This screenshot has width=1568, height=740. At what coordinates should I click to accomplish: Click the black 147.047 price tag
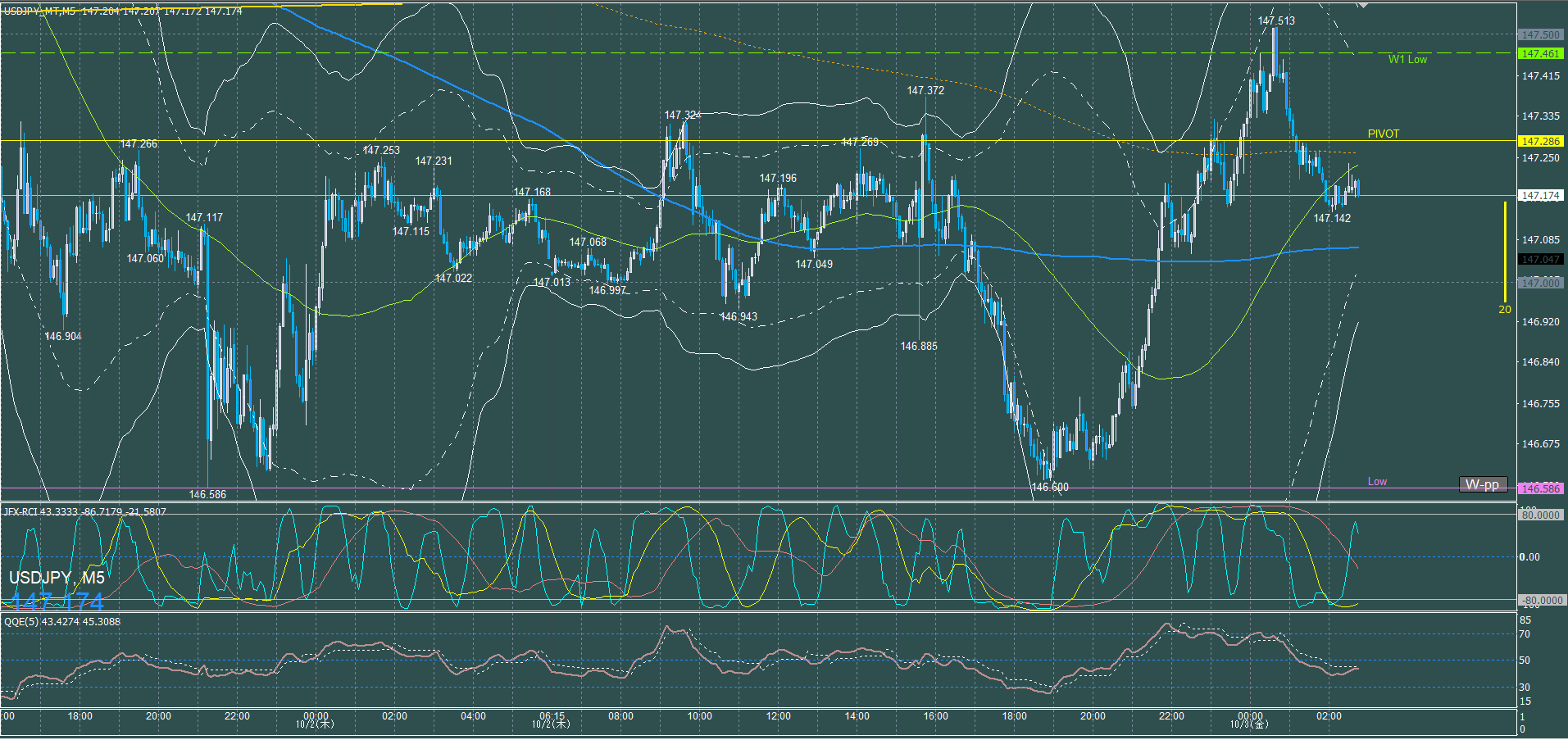[x=1540, y=259]
